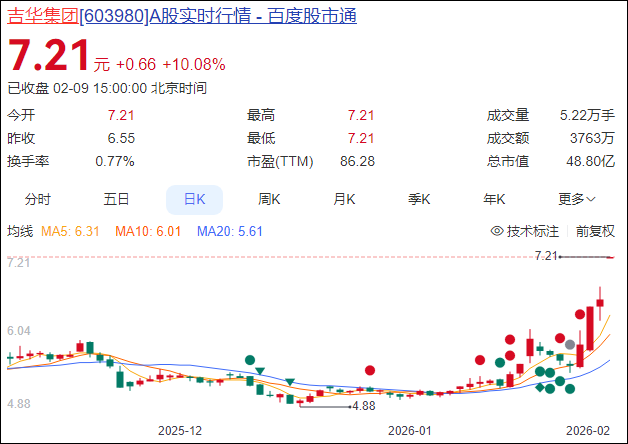Open the 吉华集团[603980] stock title link
This screenshot has height=444, width=628.
coord(182,16)
